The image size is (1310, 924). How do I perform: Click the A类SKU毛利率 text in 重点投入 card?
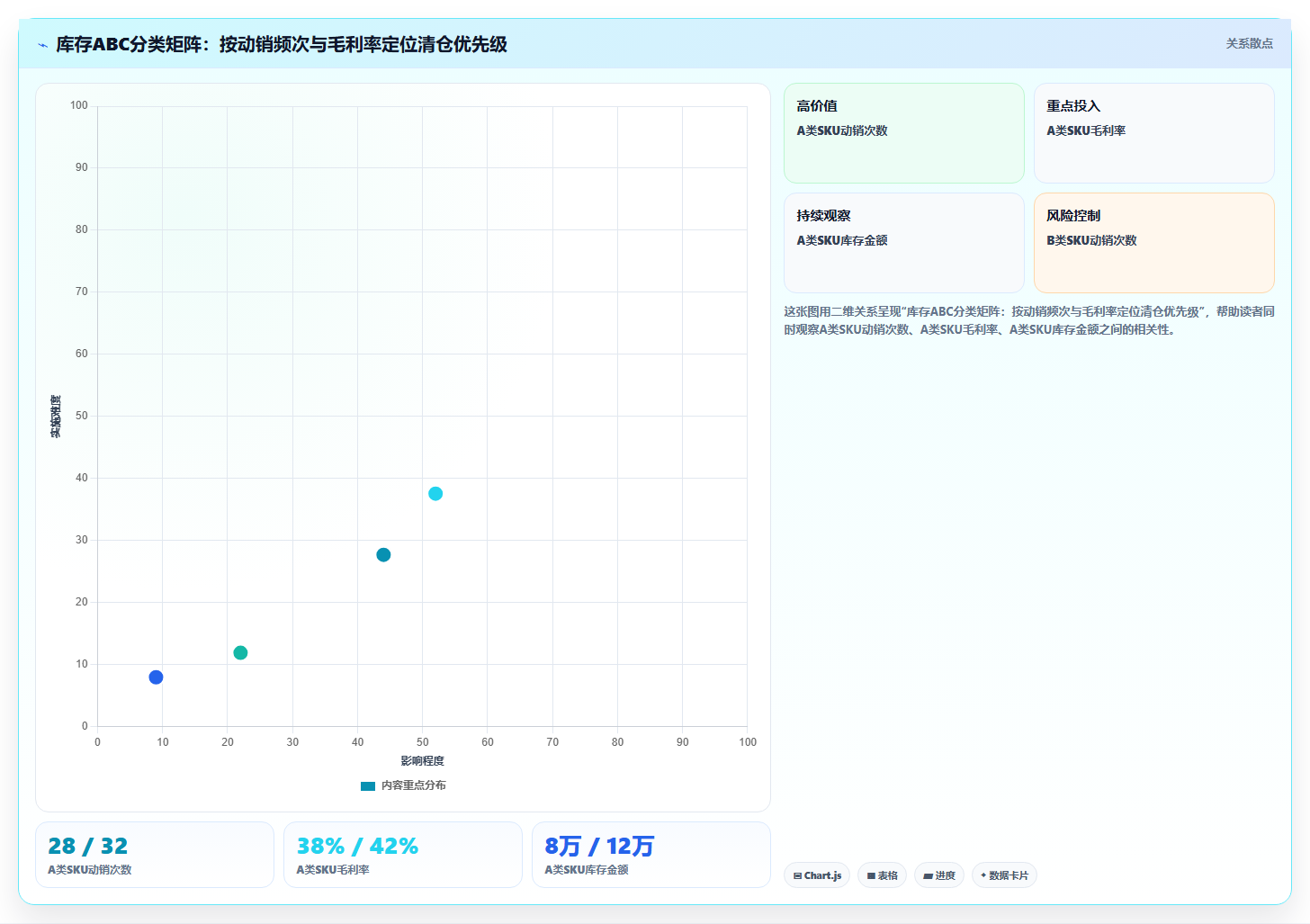(x=1086, y=130)
